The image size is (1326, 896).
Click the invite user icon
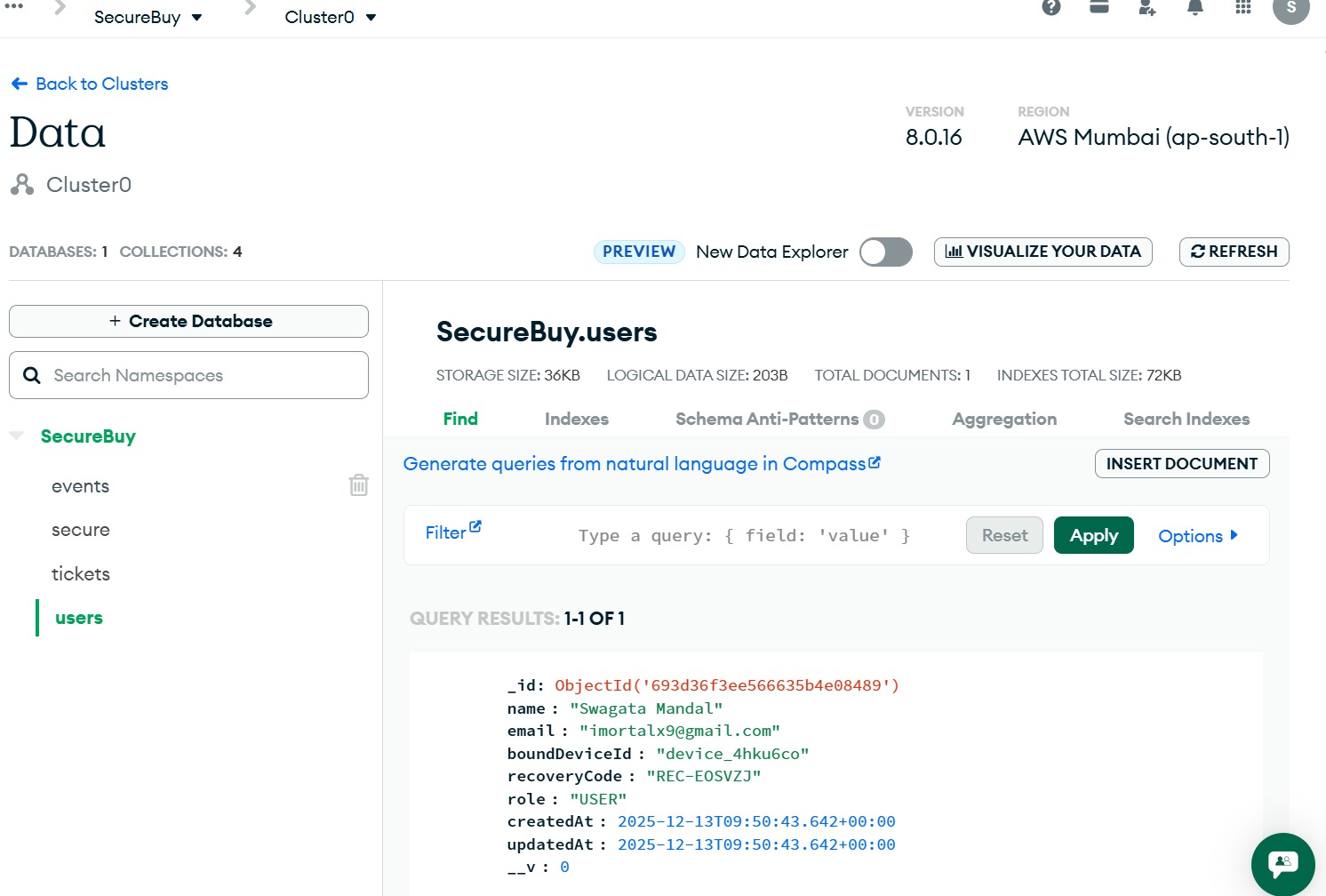click(1147, 7)
